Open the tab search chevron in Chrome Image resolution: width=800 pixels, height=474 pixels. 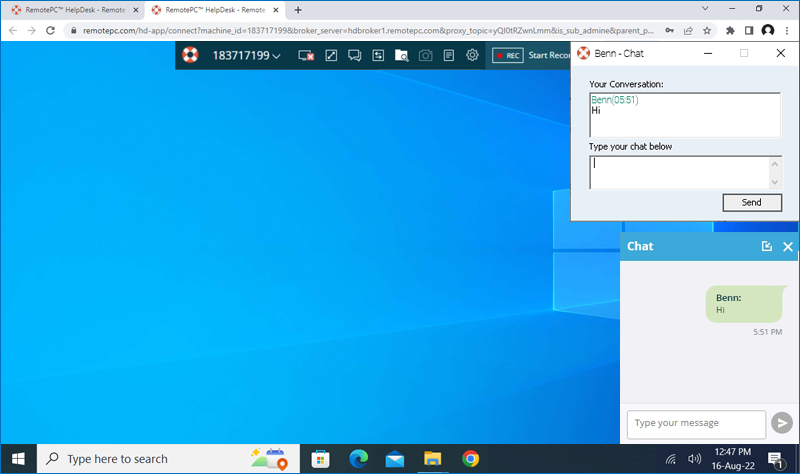click(705, 8)
